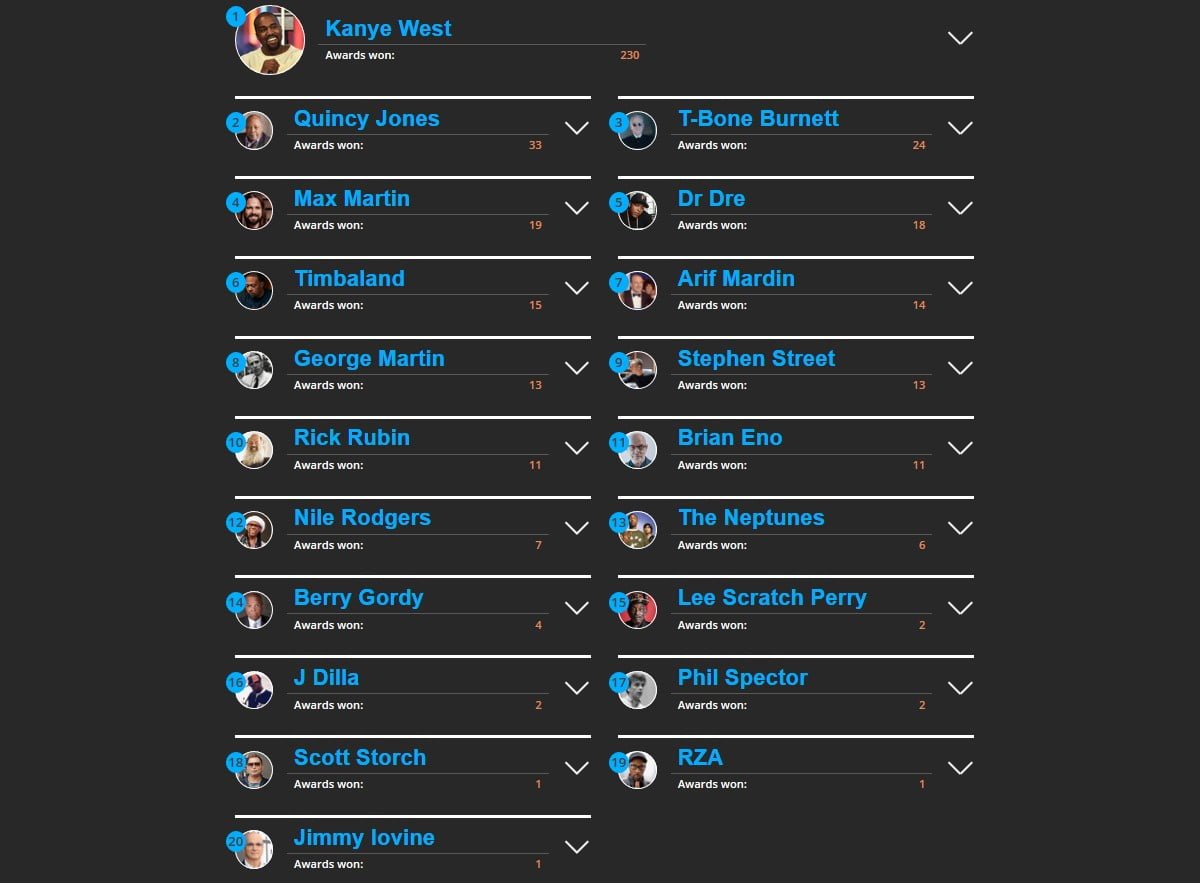Open the chevron next to Jimmy Iovine
This screenshot has width=1200, height=883.
[576, 847]
